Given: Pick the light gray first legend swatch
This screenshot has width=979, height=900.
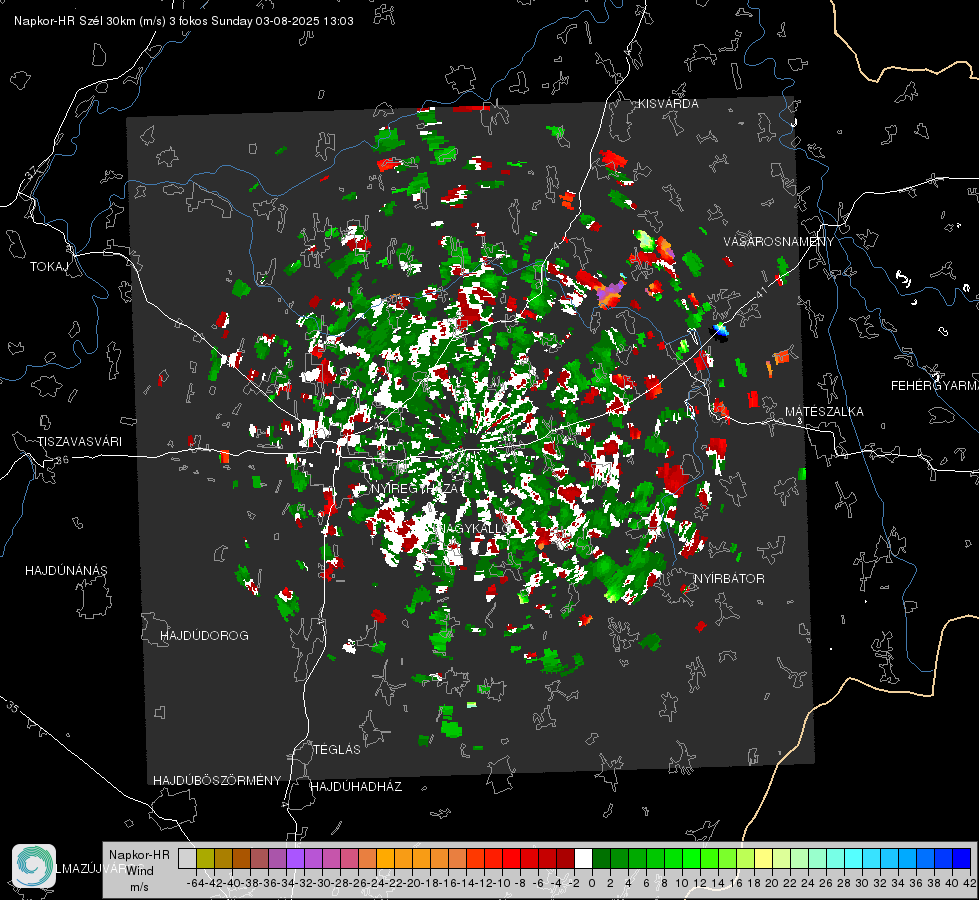Looking at the screenshot, I should 187,858.
